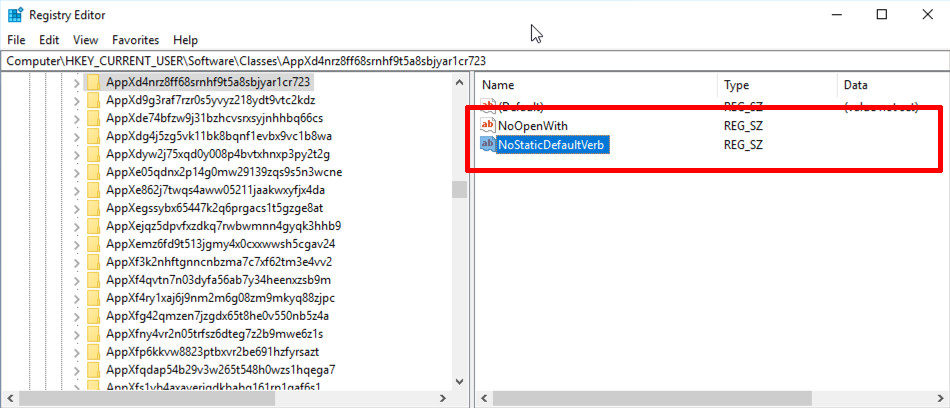Click folder icon of AppXe05qdnx2p14g0mw29139zqs9s5n3wcne
This screenshot has height=408, width=950.
click(x=93, y=172)
